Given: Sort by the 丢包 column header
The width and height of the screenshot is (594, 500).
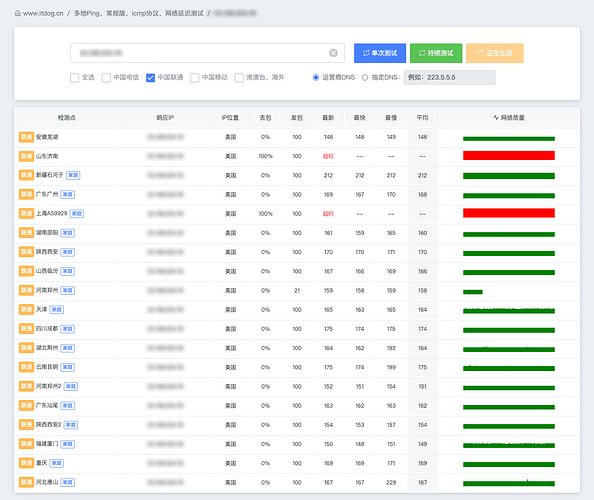Looking at the screenshot, I should [266, 118].
